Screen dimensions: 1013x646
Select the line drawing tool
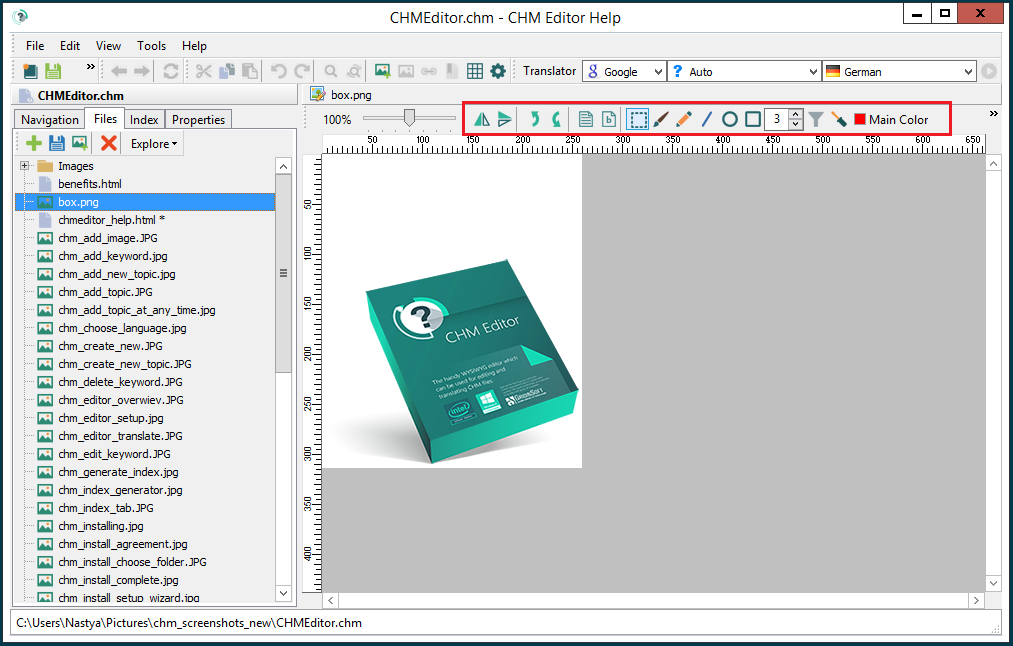706,118
